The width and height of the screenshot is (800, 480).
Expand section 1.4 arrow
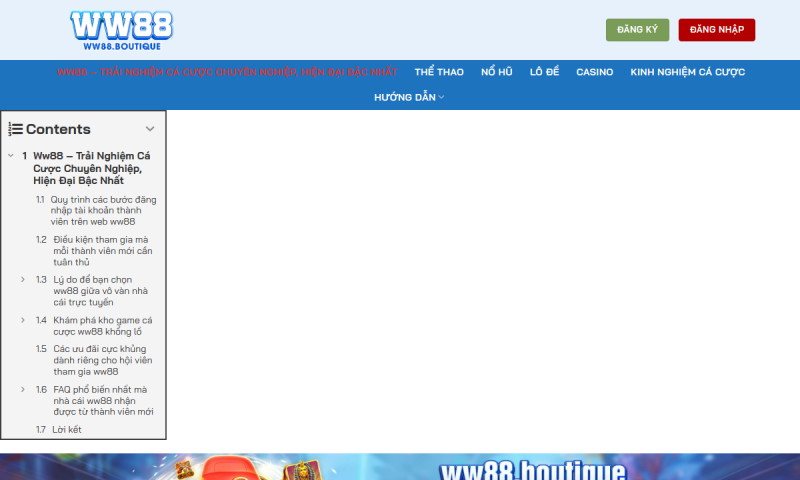[x=23, y=320]
